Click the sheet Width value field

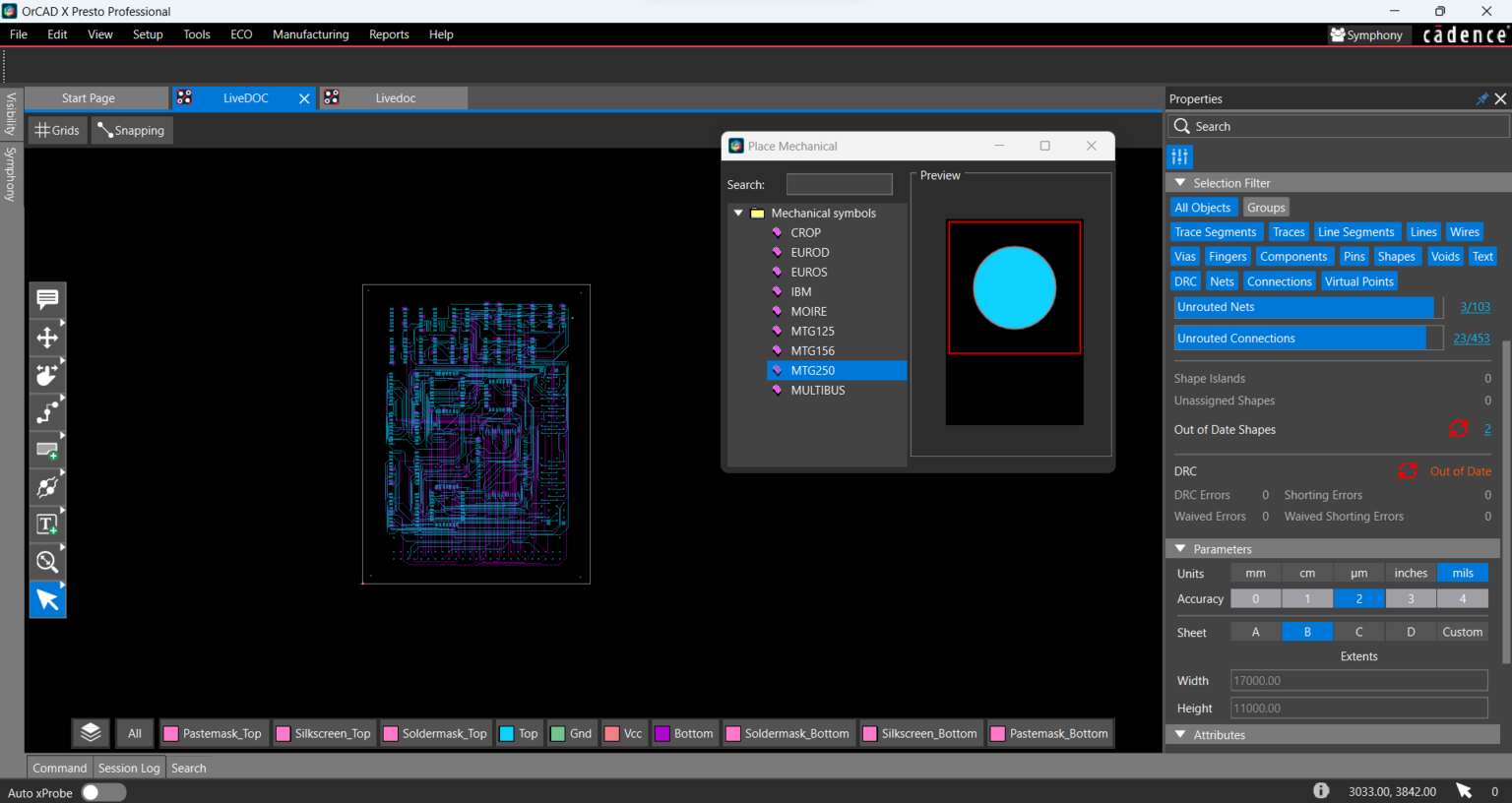coord(1359,680)
